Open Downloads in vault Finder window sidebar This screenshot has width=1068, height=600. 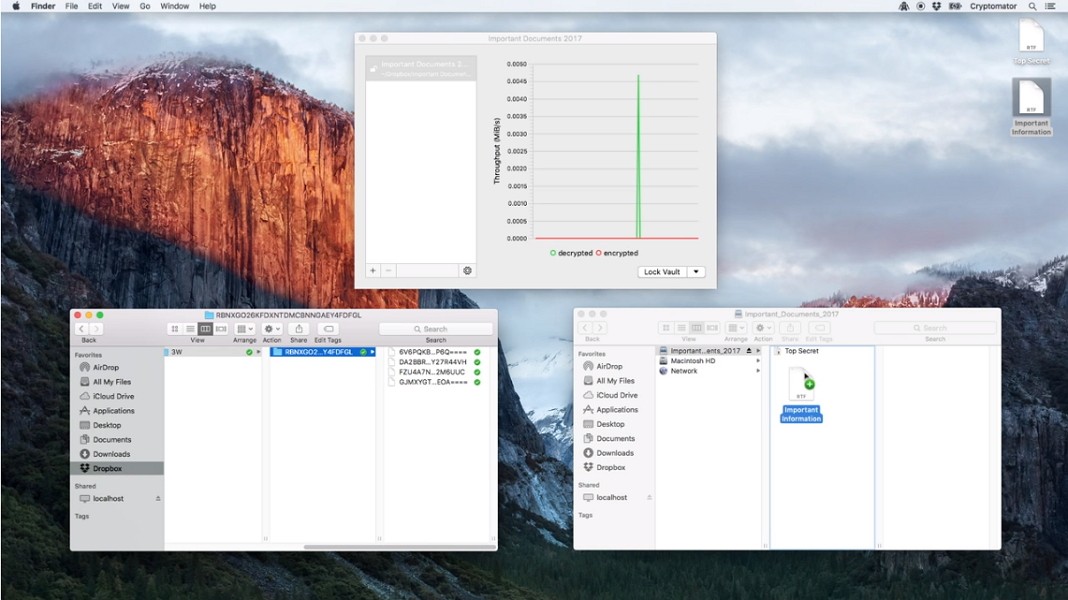(614, 453)
